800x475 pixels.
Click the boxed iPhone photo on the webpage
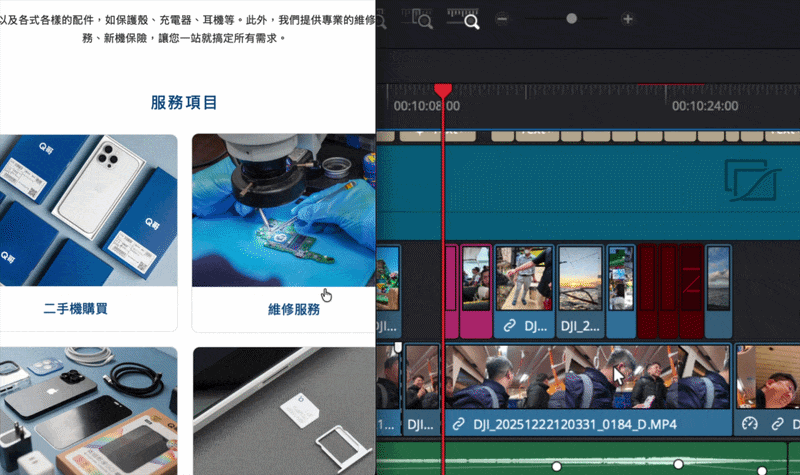[88, 210]
